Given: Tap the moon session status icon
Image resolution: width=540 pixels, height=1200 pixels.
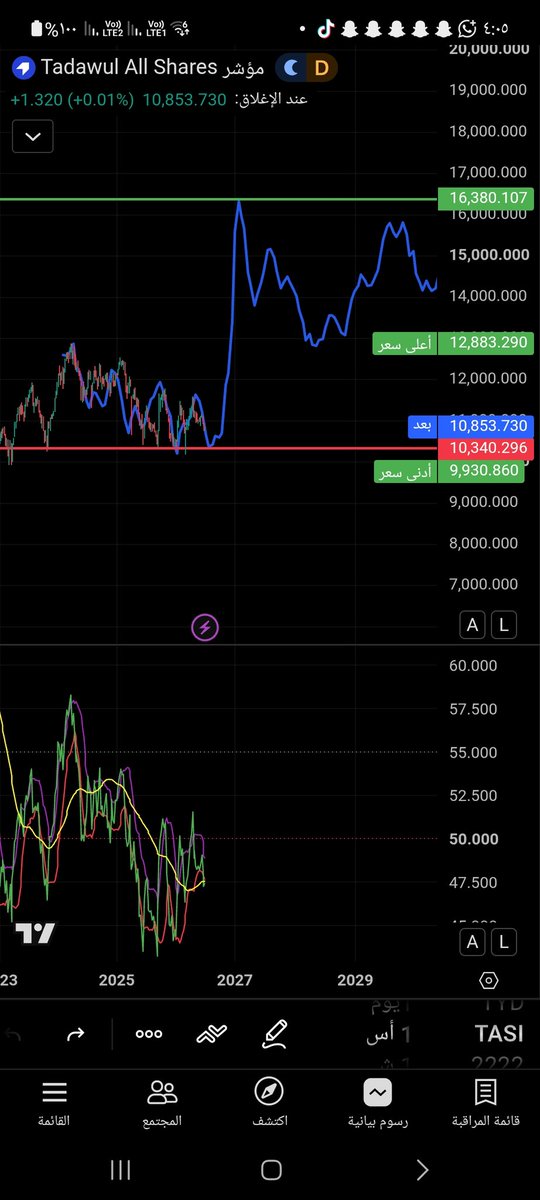Looking at the screenshot, I should [x=291, y=68].
